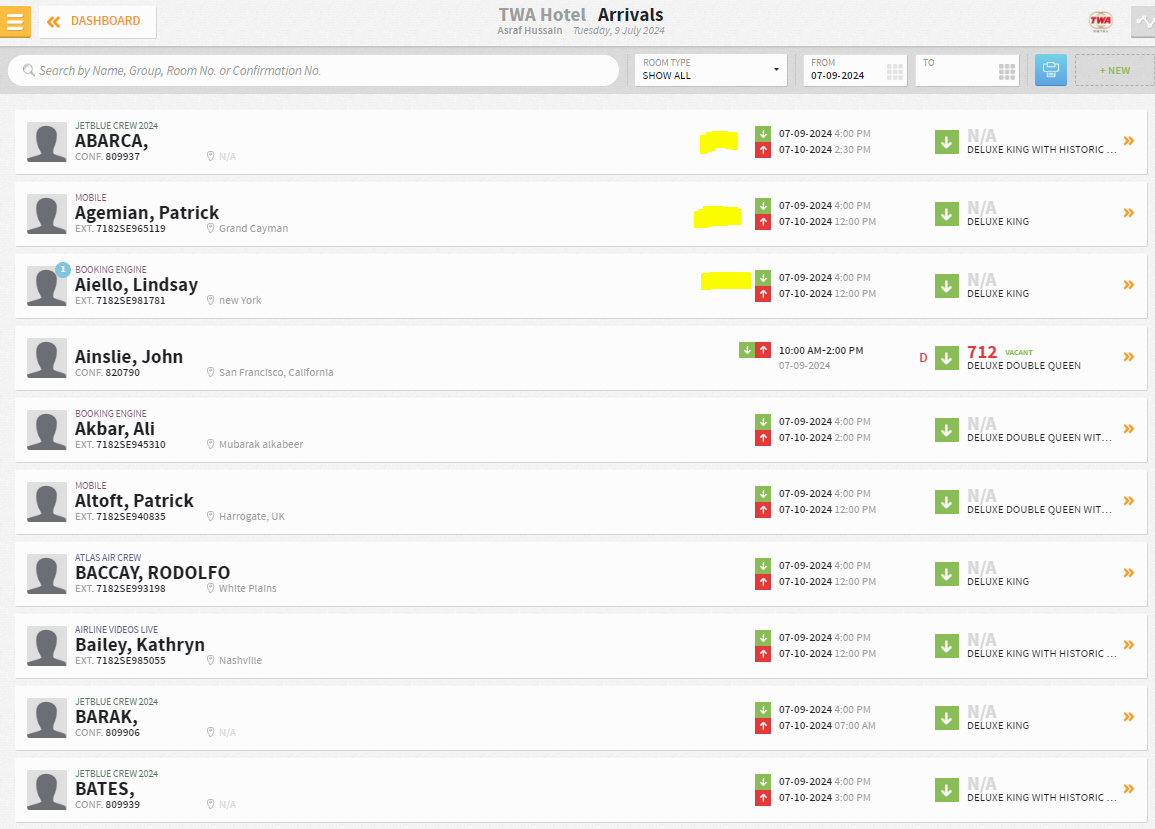Click 10:00 AM-2:00 PM time range
The height and width of the screenshot is (829, 1155).
coord(821,351)
